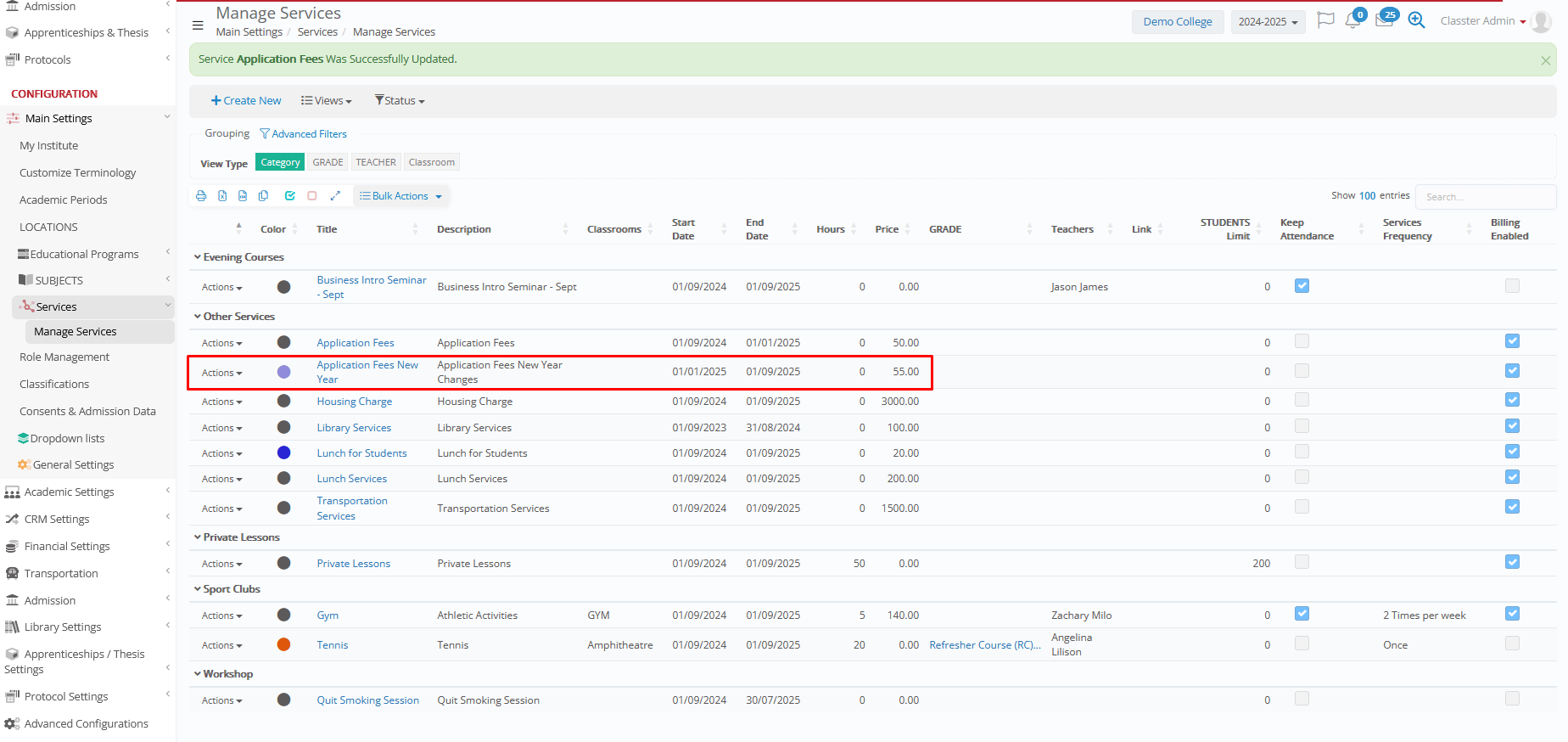
Task: Open Role Management in the sidebar
Action: 64,357
